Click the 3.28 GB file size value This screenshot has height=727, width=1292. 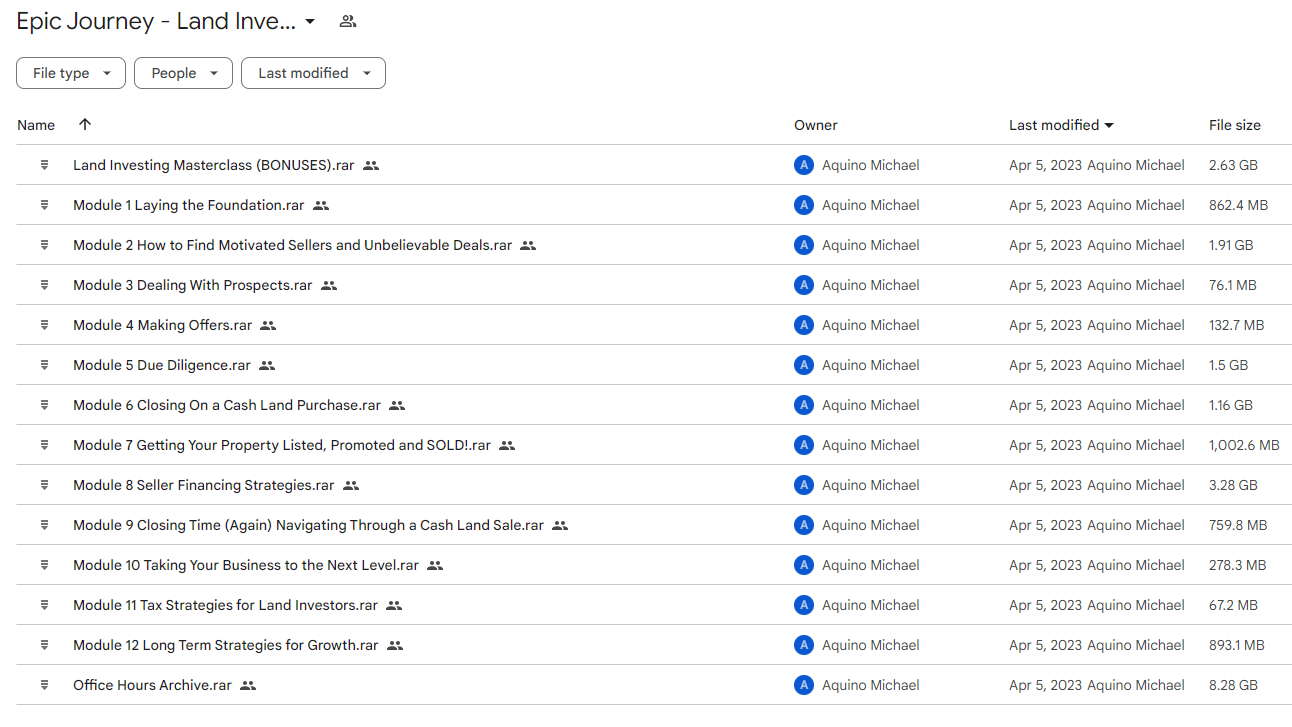[x=1233, y=485]
